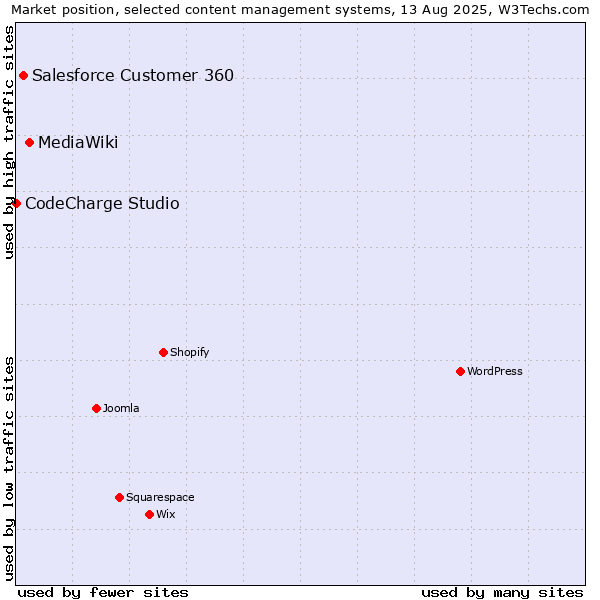The height and width of the screenshot is (600, 600).
Task: Select the WordPress data point
Action: pos(460,371)
